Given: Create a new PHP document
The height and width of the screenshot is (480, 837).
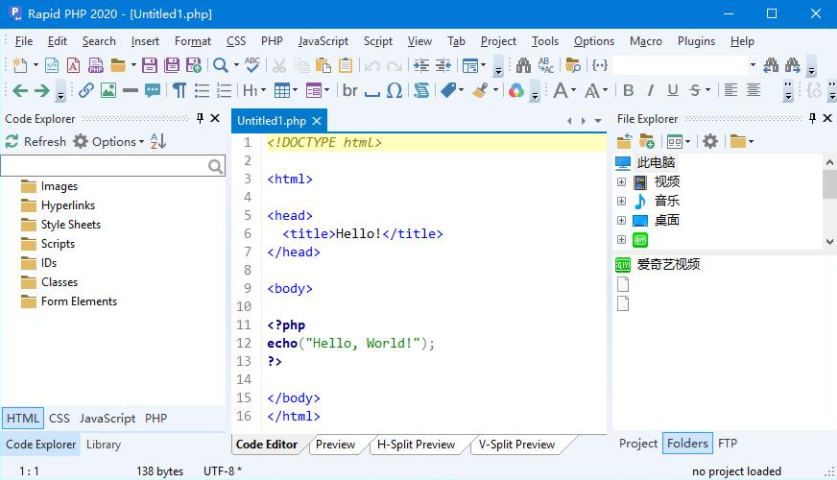Looking at the screenshot, I should [96, 65].
